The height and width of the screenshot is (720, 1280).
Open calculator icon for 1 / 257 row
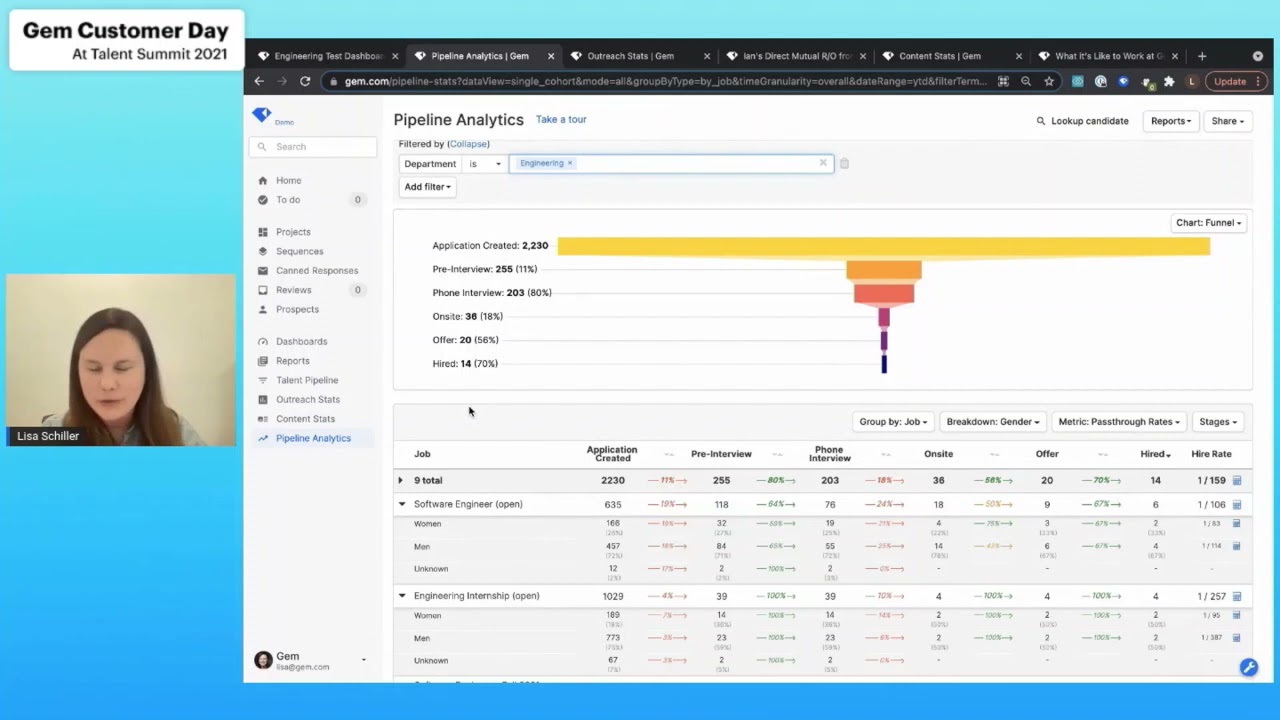pyautogui.click(x=1237, y=597)
